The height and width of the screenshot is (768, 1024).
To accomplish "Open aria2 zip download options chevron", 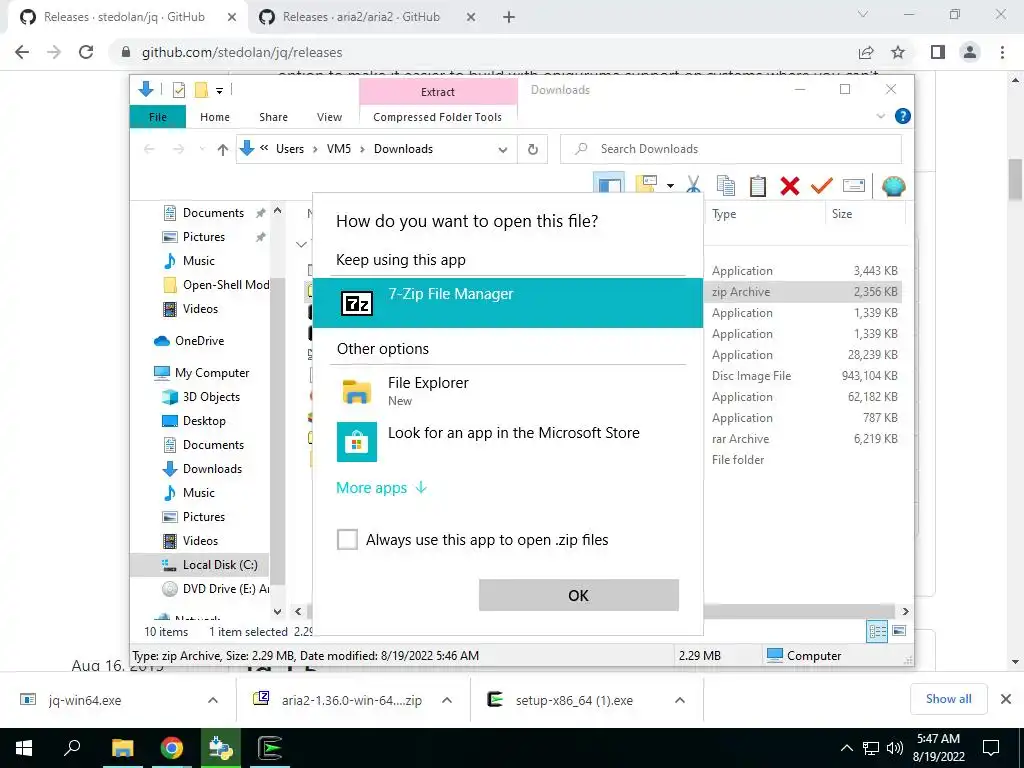I will pyautogui.click(x=447, y=700).
